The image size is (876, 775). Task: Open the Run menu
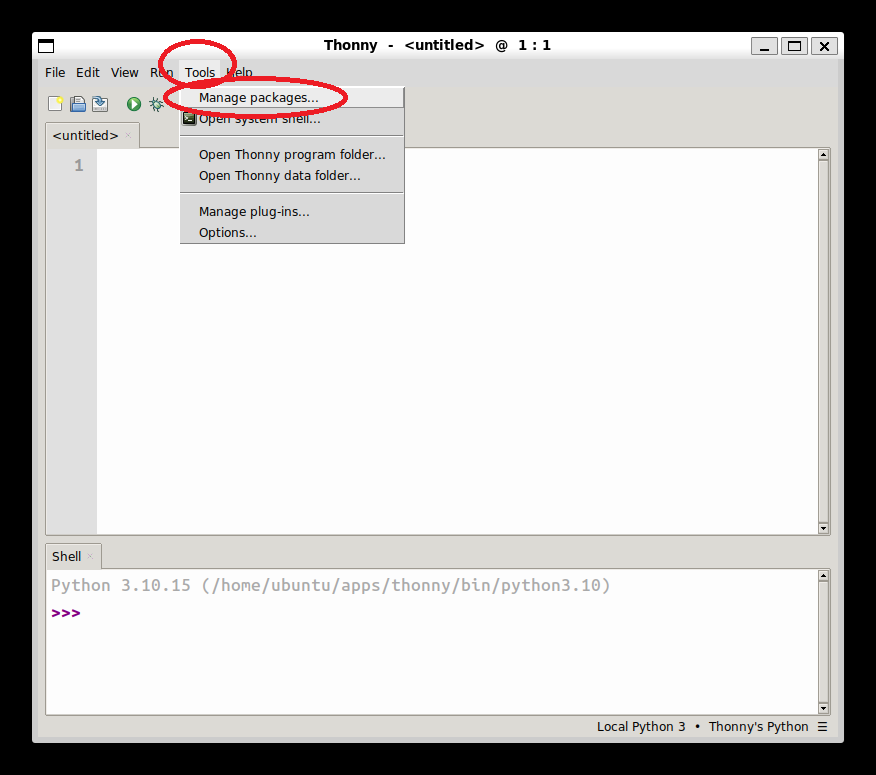pos(161,73)
